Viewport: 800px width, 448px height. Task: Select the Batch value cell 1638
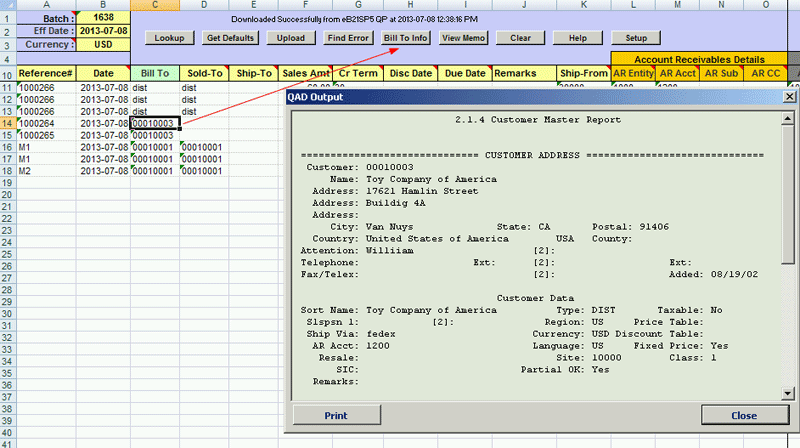(x=103, y=17)
